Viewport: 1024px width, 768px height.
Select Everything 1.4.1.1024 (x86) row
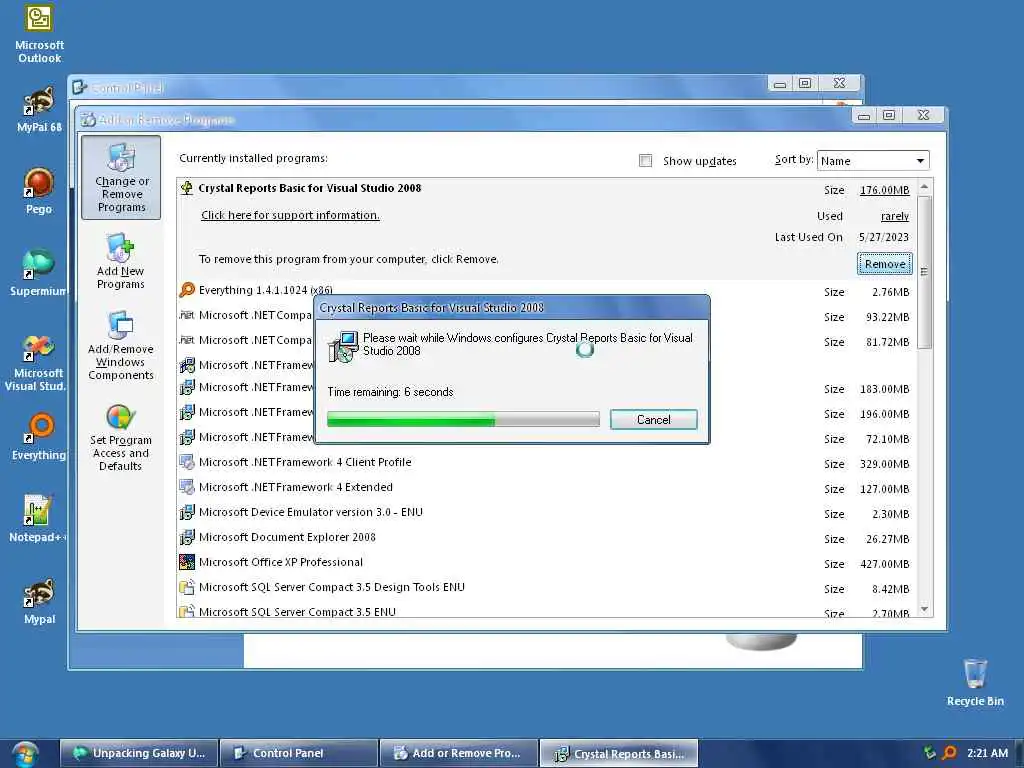click(546, 291)
